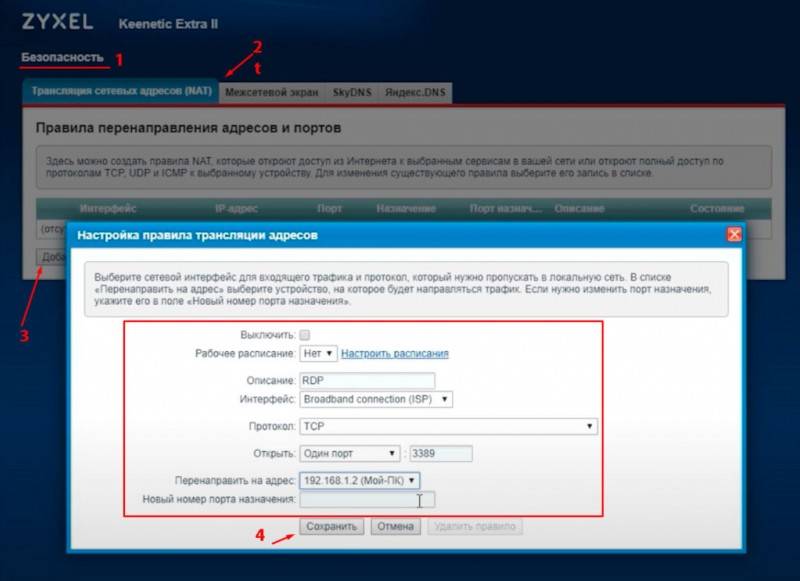The height and width of the screenshot is (581, 800).
Task: Click the Описание field containing RDP
Action: coord(367,381)
